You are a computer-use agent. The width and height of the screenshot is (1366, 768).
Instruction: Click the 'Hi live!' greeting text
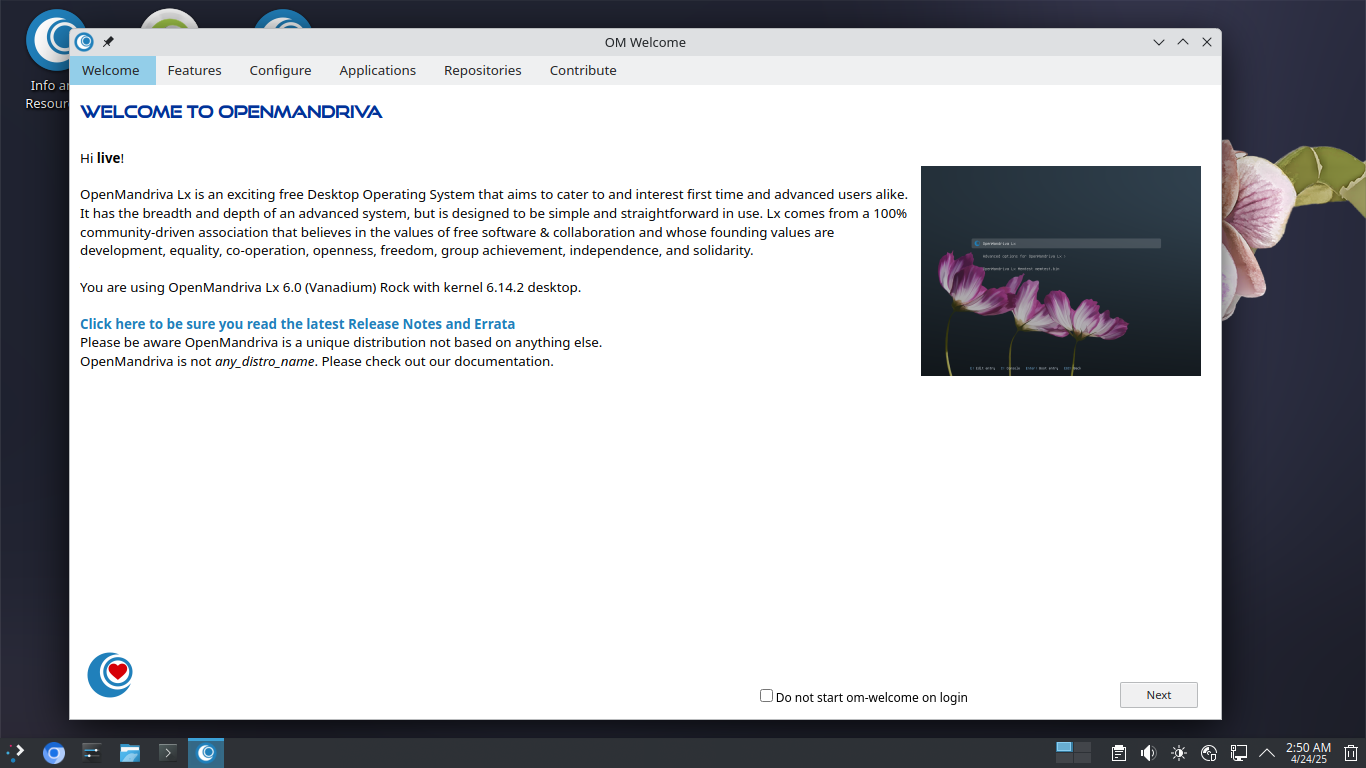click(x=102, y=158)
